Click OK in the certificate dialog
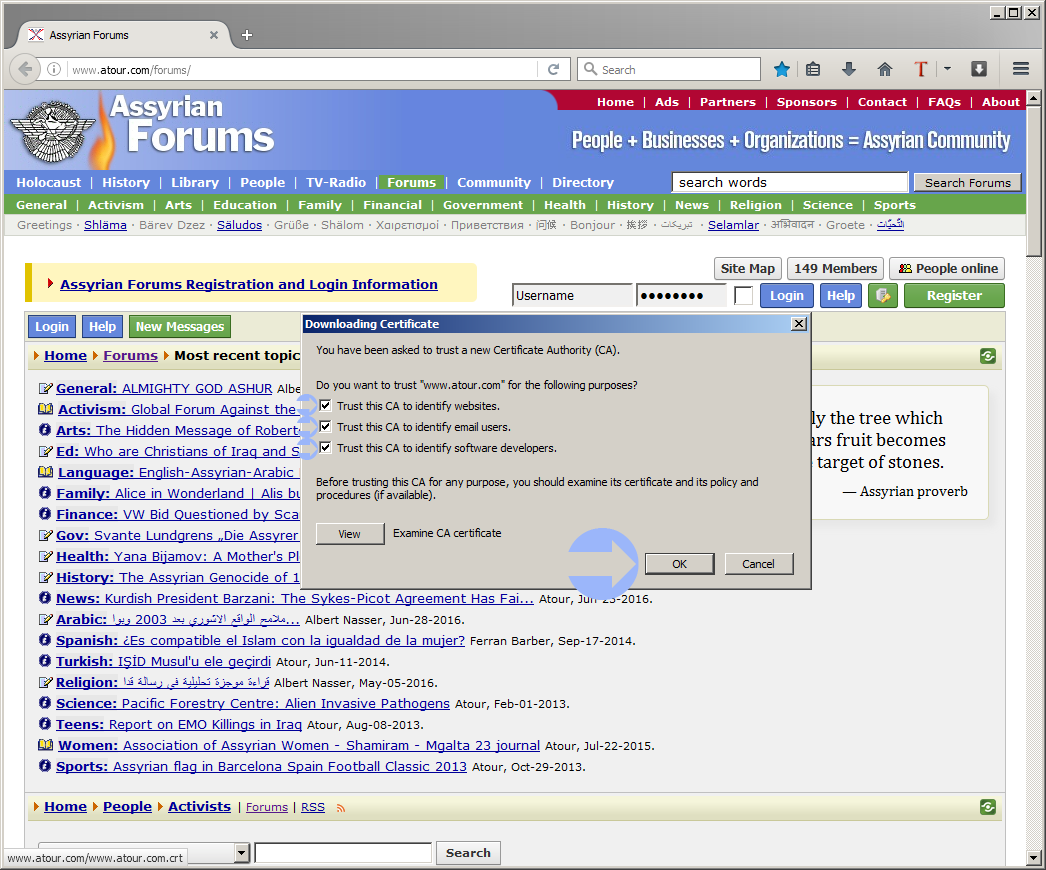Screen dimensions: 1046x870 (679, 564)
